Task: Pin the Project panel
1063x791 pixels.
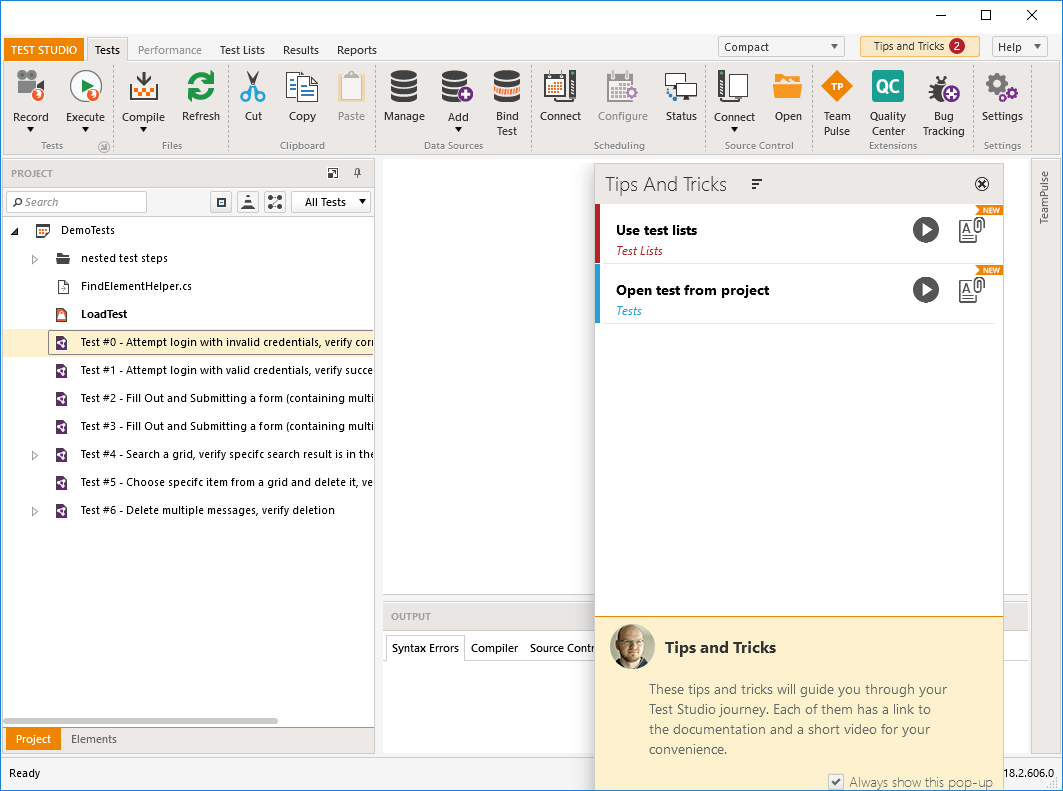Action: click(358, 173)
